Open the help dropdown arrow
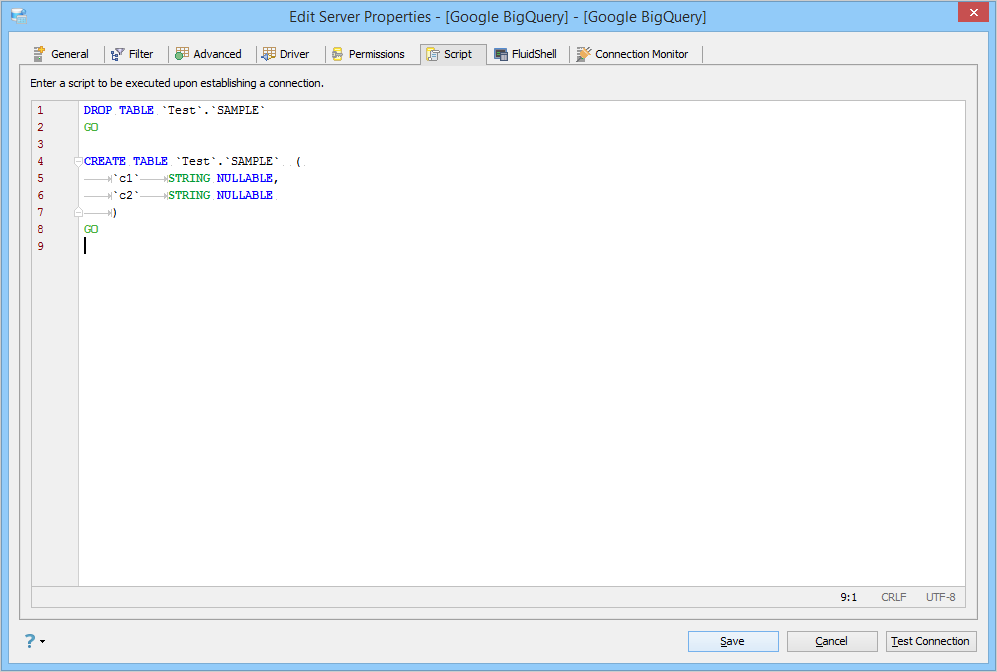The image size is (997, 672). point(43,641)
